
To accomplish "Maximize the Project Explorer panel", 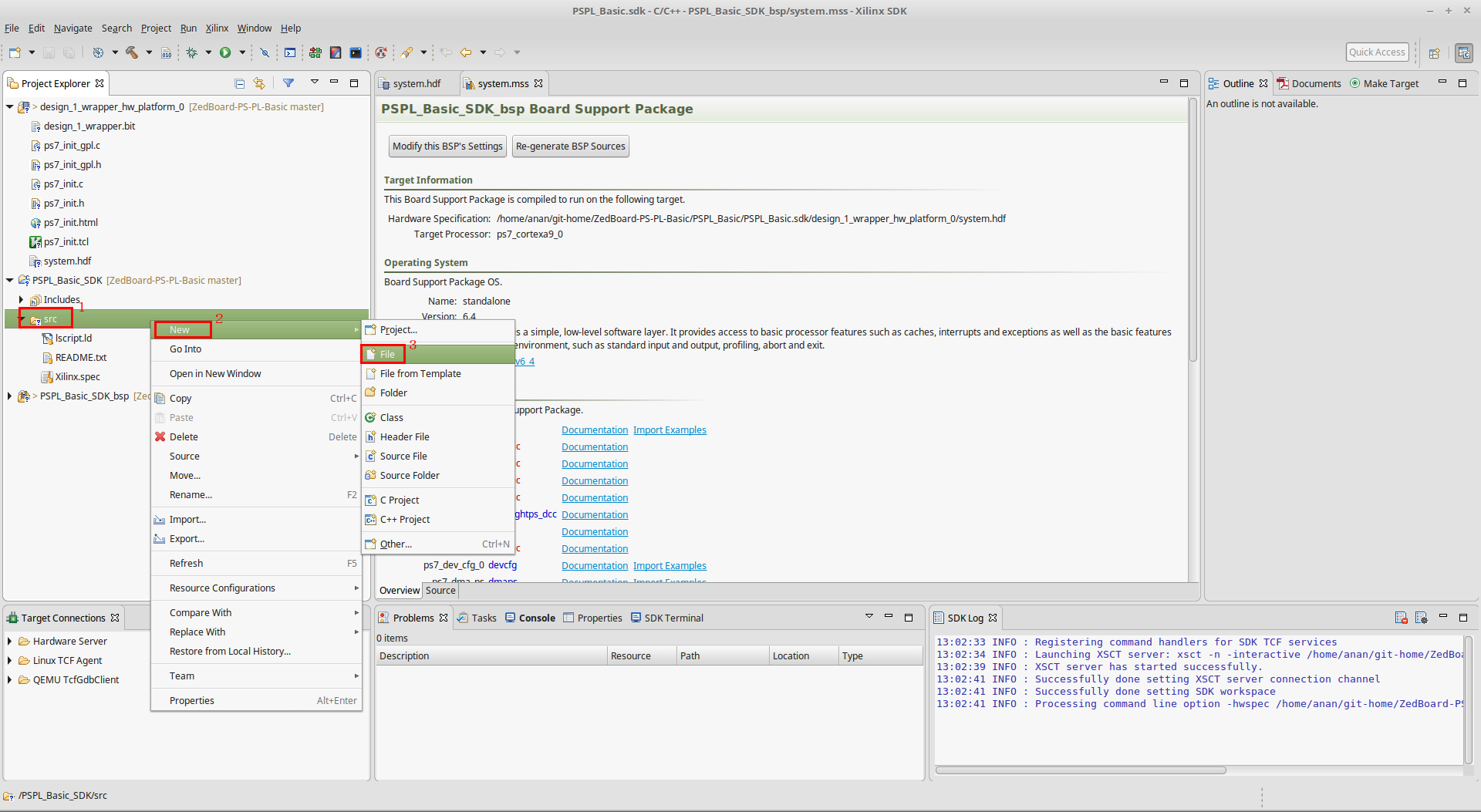I will [x=354, y=83].
